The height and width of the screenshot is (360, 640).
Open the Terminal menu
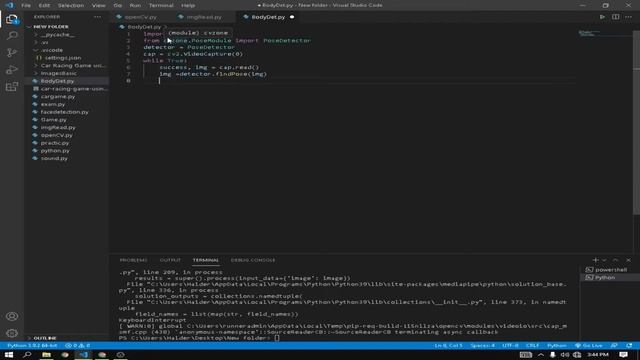coord(161,5)
